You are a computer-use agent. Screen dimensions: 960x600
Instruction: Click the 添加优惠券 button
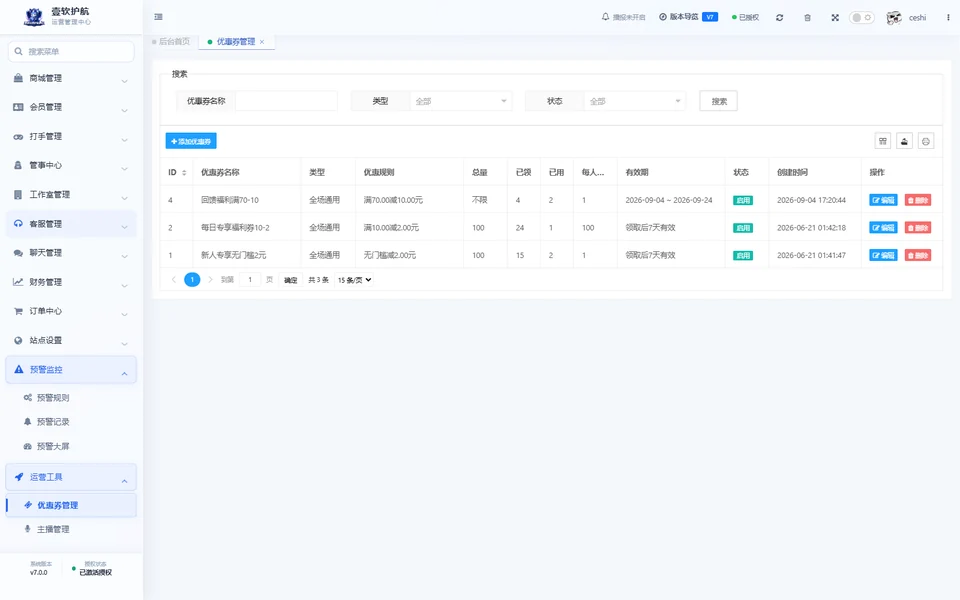pyautogui.click(x=191, y=141)
